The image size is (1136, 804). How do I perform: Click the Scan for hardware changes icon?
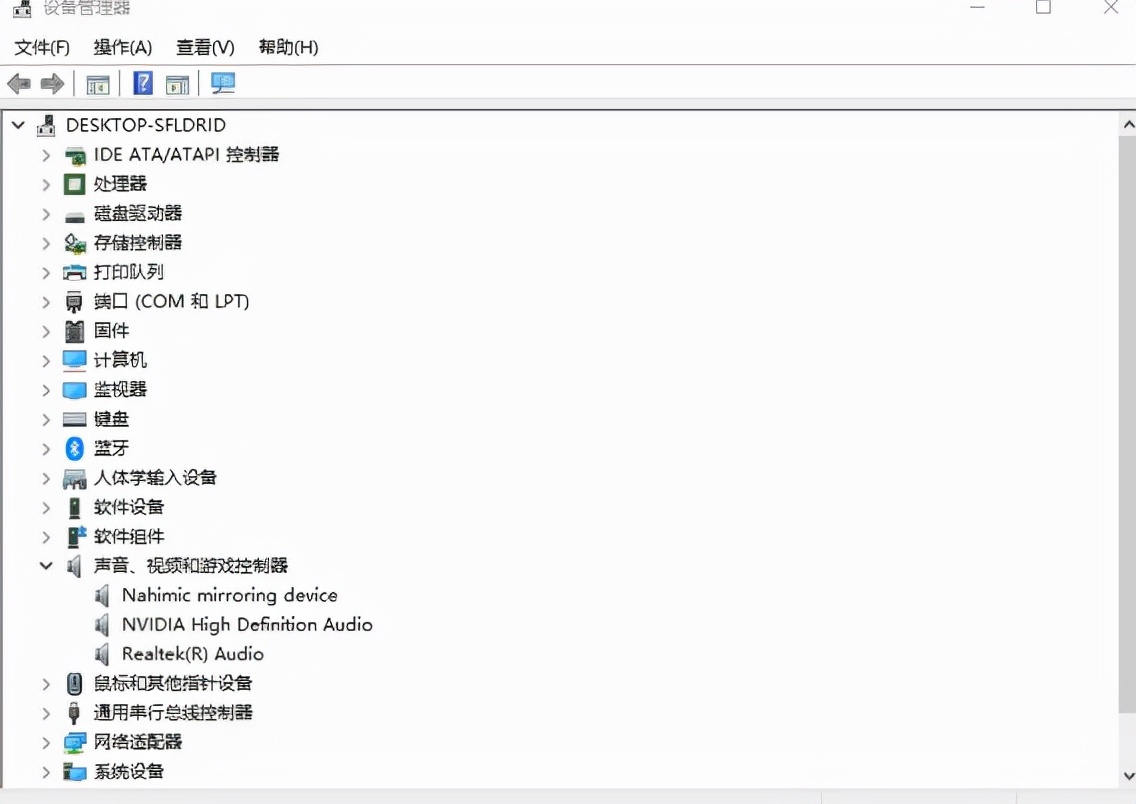[222, 84]
